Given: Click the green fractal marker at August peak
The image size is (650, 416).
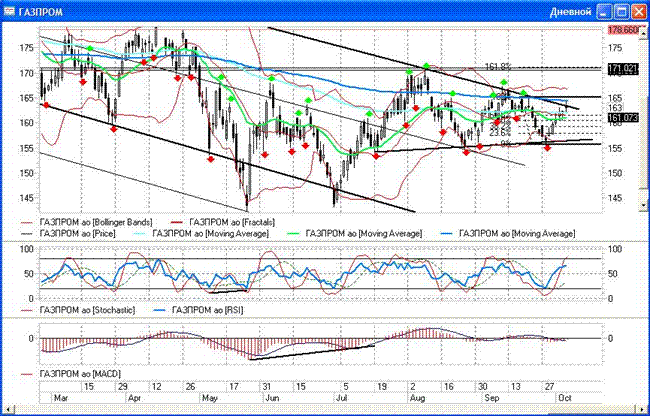Looking at the screenshot, I should 426,66.
